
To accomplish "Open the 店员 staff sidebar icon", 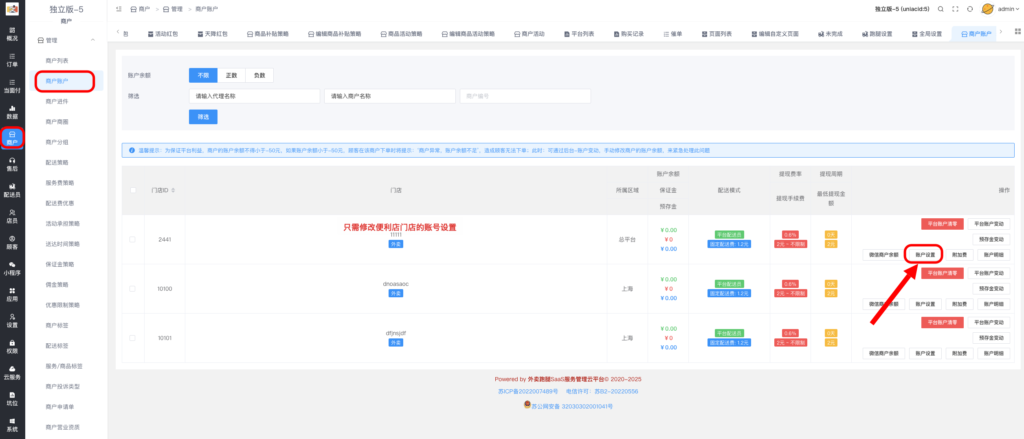I will 12,216.
